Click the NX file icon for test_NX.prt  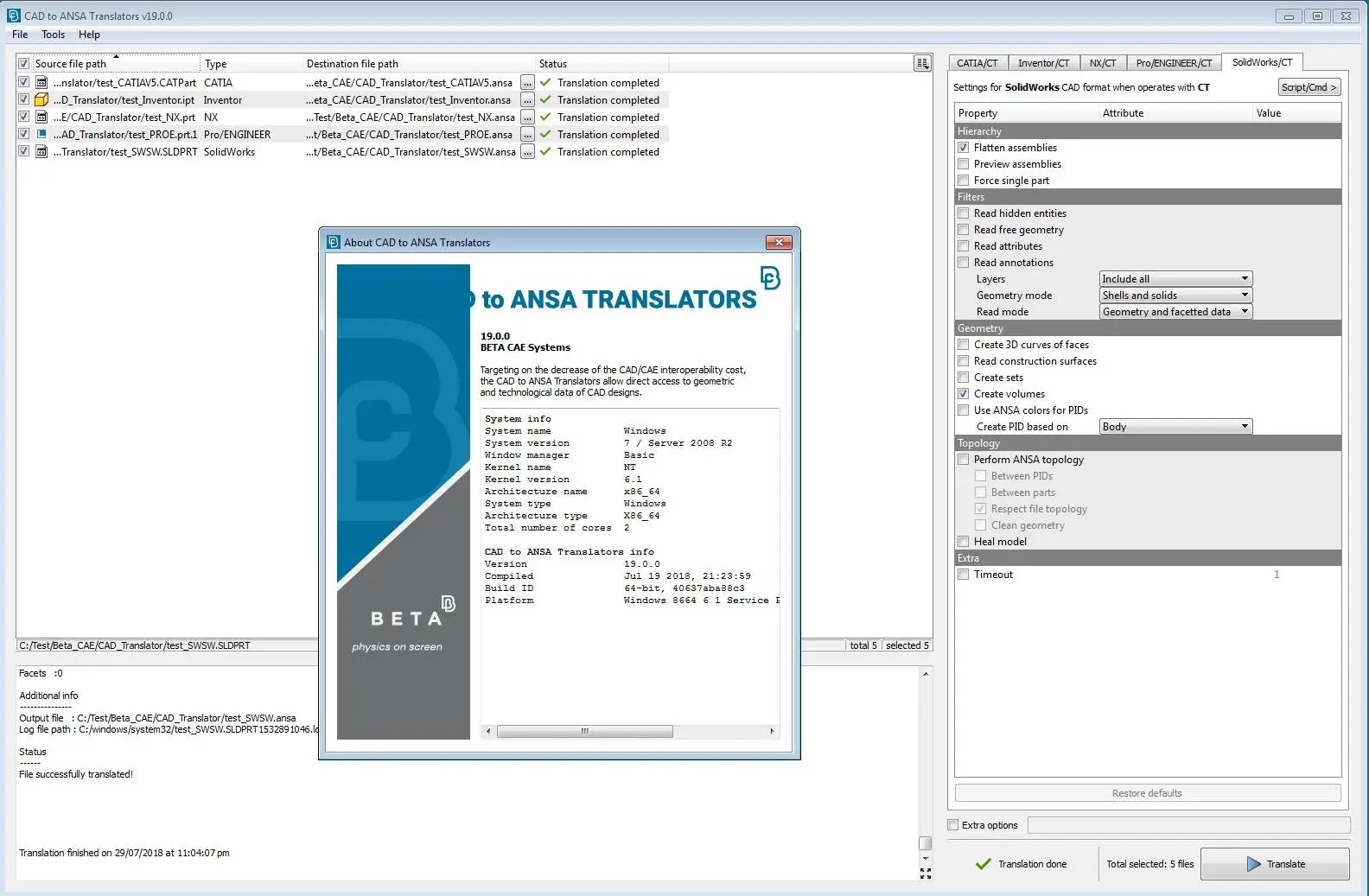coord(41,118)
